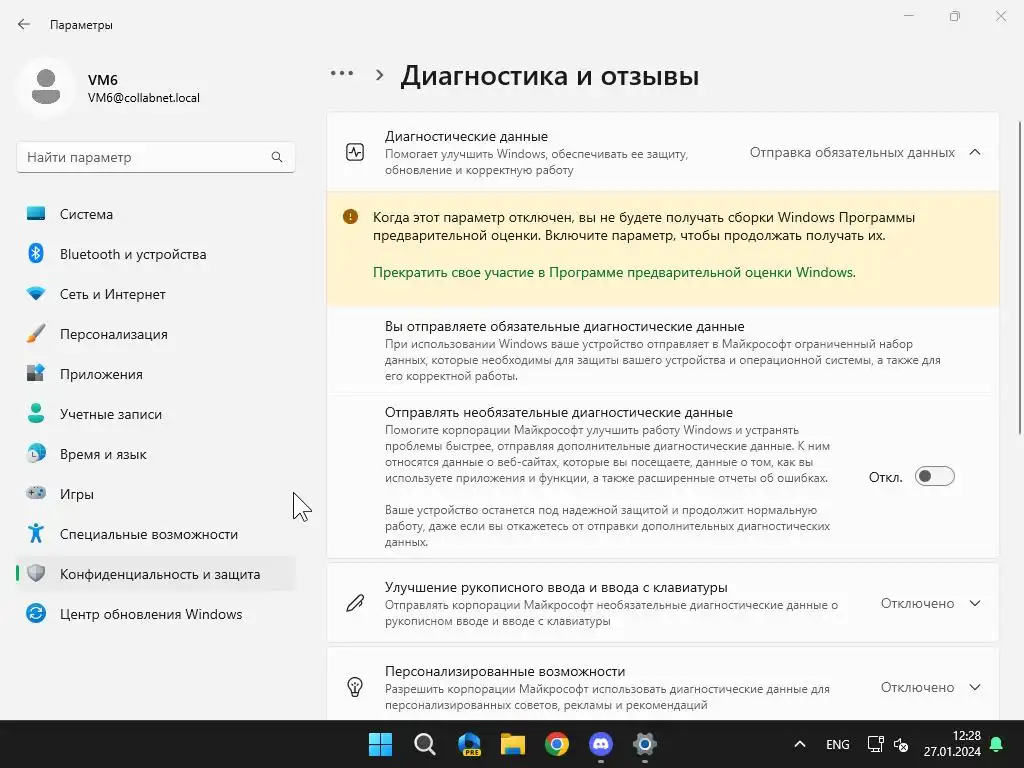Open Discord from taskbar

[x=601, y=744]
